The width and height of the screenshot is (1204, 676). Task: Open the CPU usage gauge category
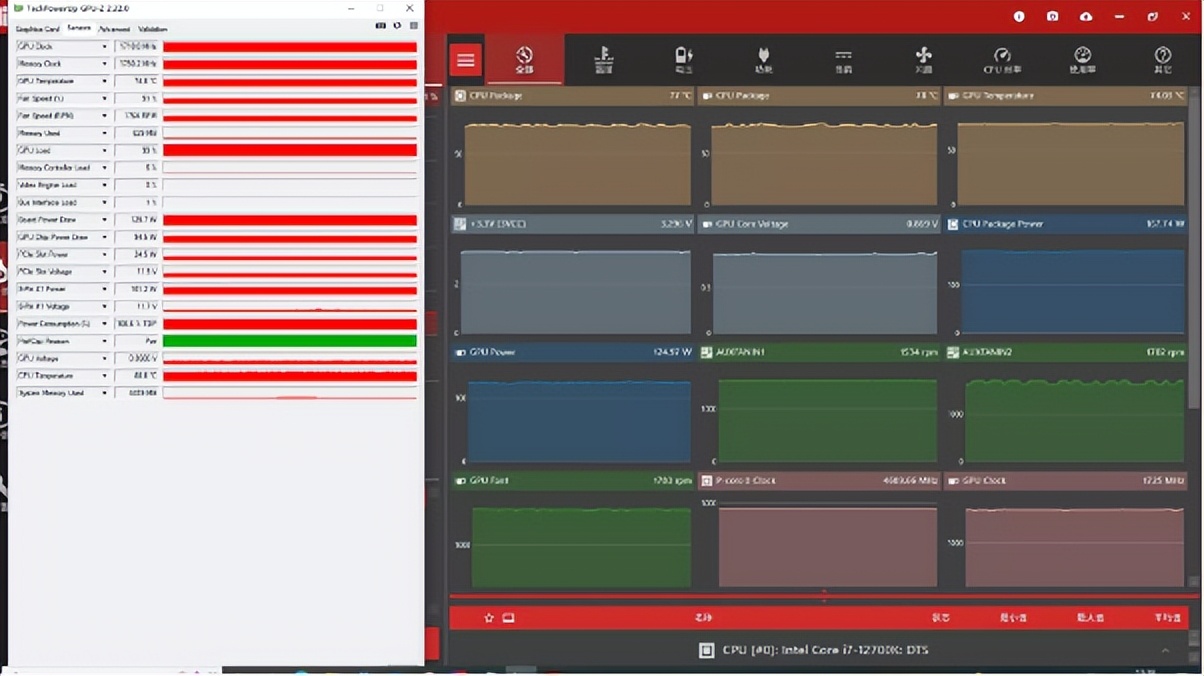click(1002, 59)
